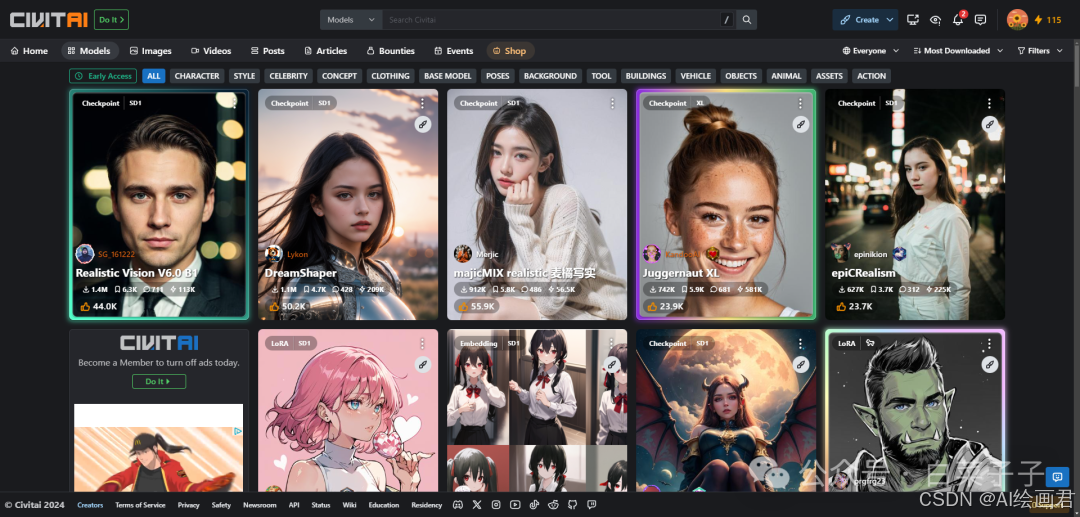Toggle CONCEPT category filter

click(x=340, y=76)
